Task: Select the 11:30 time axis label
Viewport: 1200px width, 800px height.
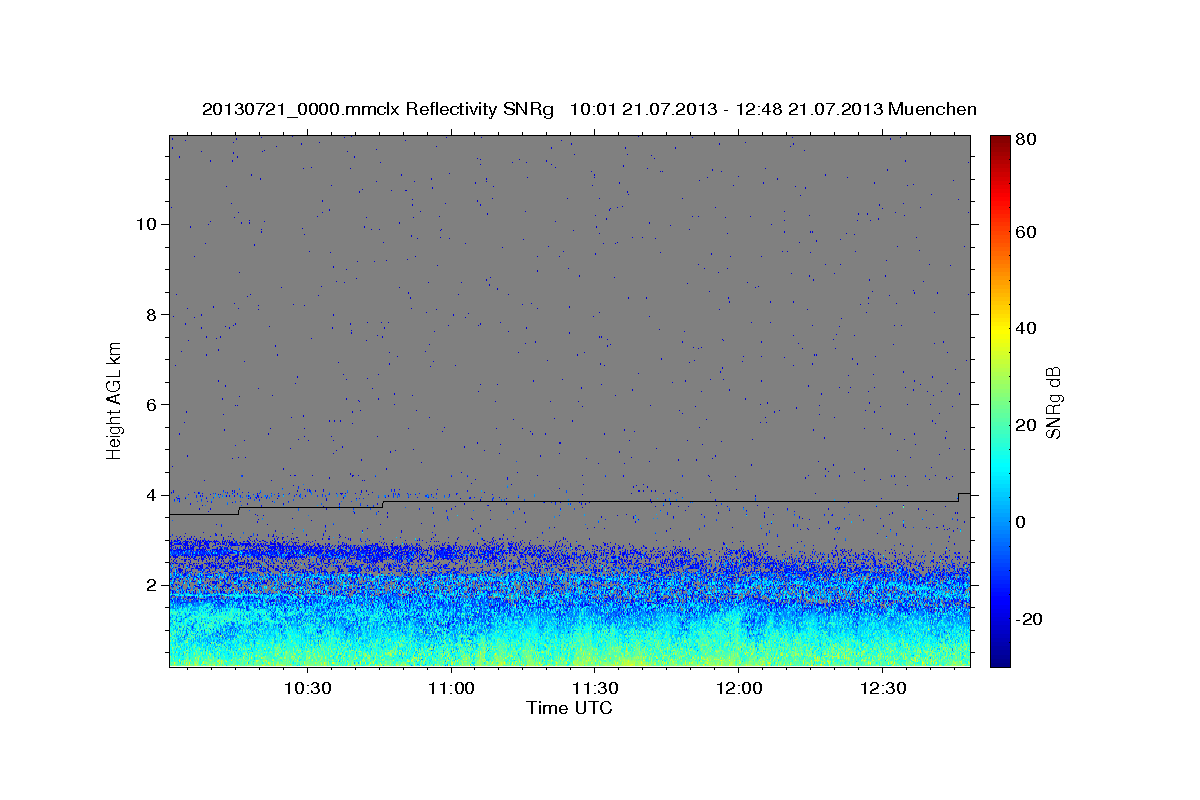Action: click(595, 690)
